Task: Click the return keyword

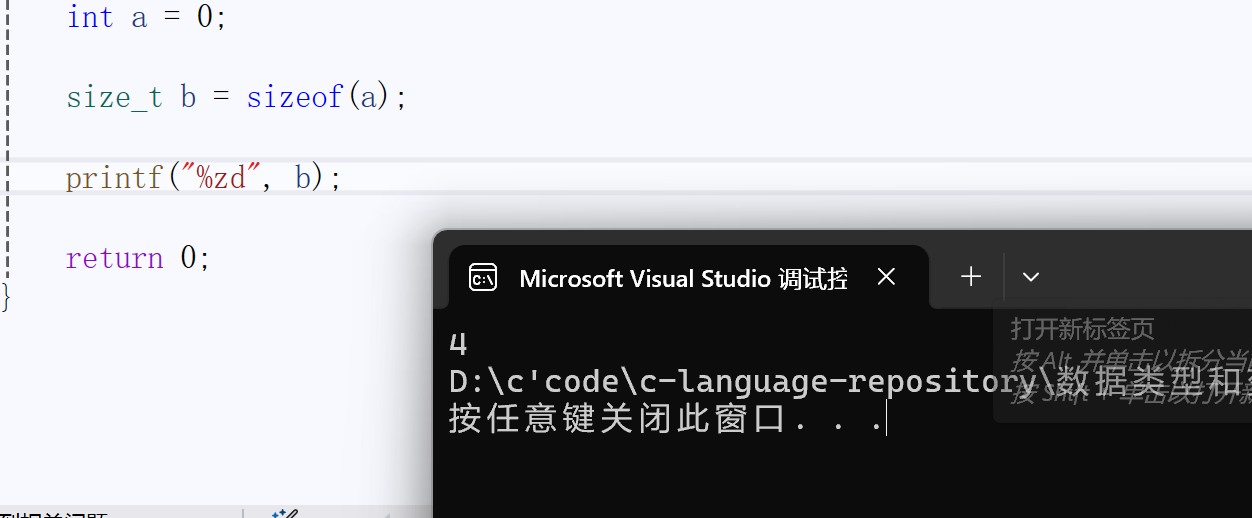Action: click(x=114, y=258)
